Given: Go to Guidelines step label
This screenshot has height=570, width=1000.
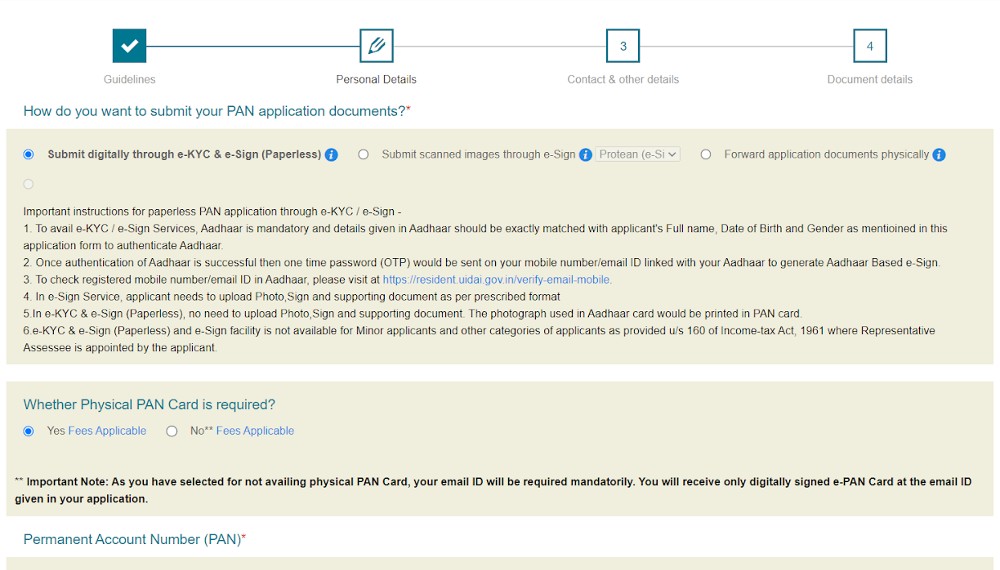Looking at the screenshot, I should (129, 79).
